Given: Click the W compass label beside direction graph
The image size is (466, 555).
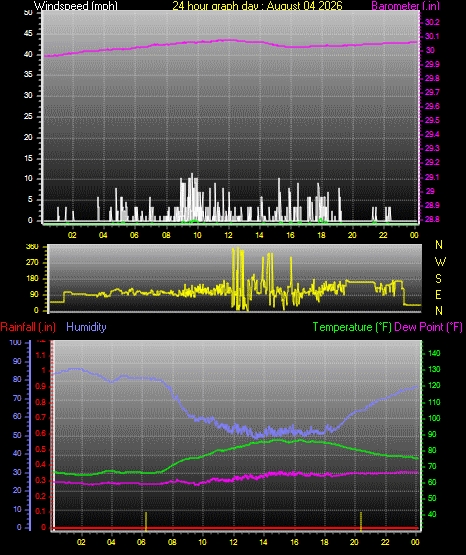Looking at the screenshot, I should (x=440, y=262).
